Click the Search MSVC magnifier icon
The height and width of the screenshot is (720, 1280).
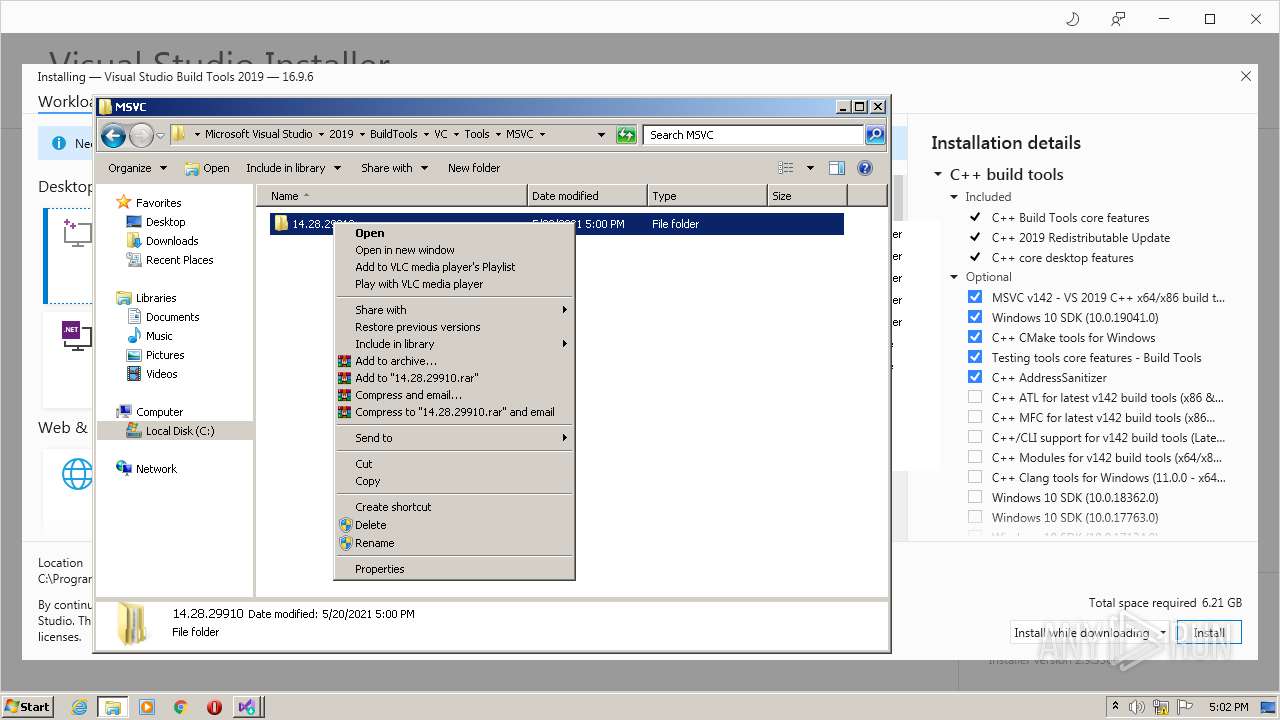coord(875,135)
